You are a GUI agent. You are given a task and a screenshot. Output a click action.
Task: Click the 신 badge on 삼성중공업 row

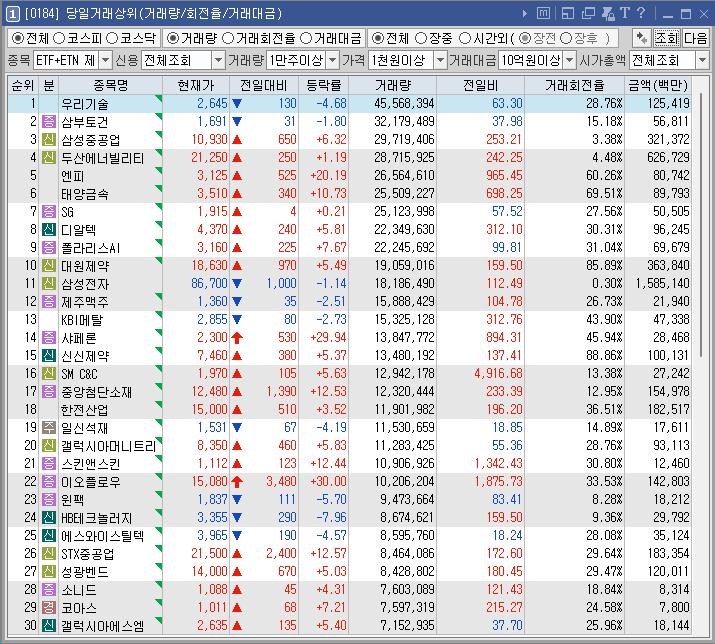49,140
